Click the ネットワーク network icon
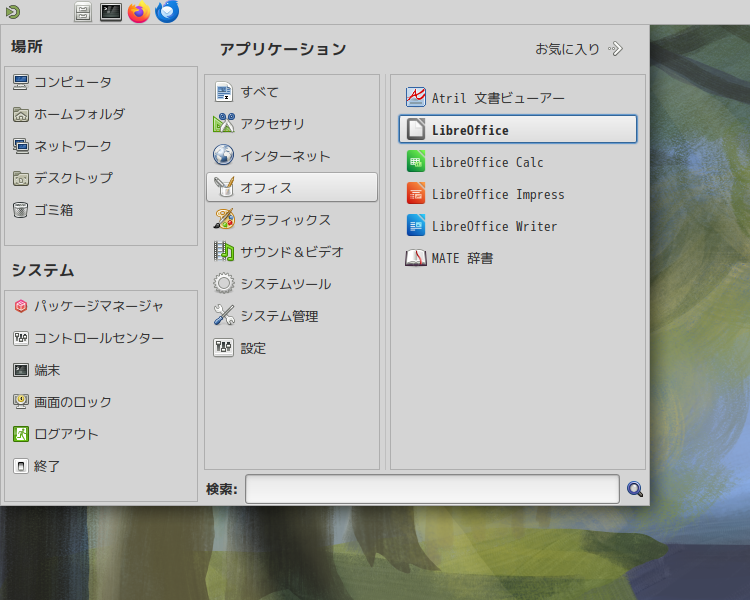The image size is (750, 600). (x=21, y=146)
